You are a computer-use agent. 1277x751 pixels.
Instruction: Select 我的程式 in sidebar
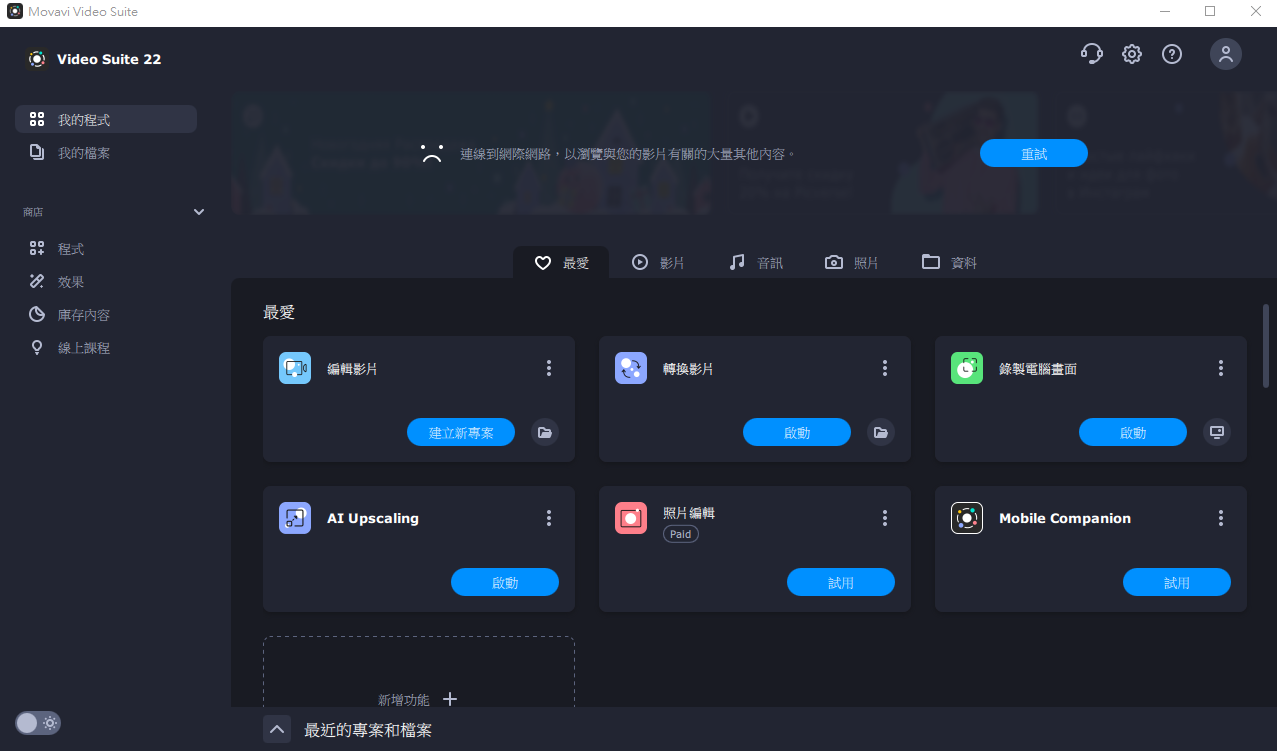click(106, 120)
